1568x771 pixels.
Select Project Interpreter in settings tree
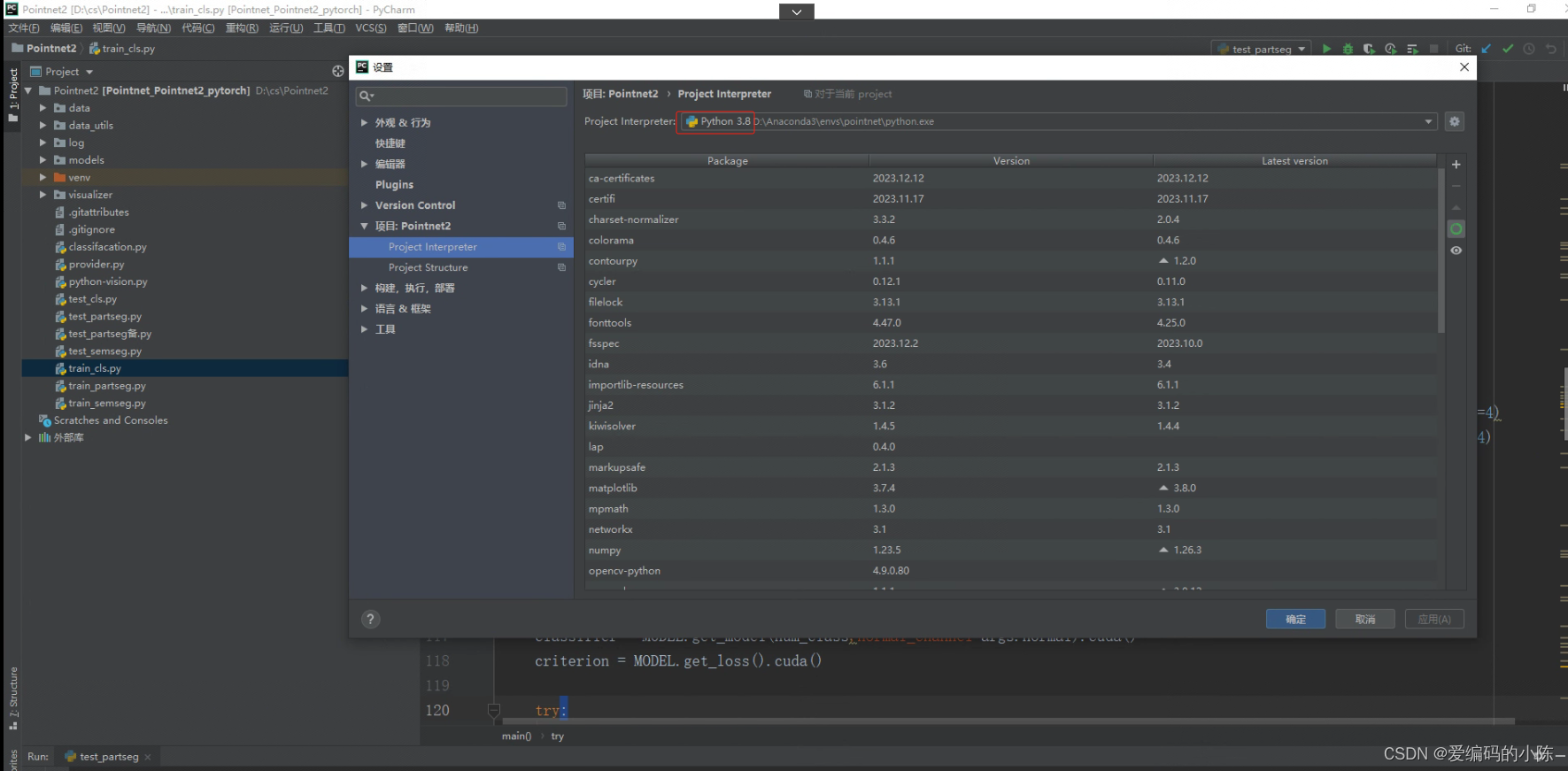click(x=461, y=247)
